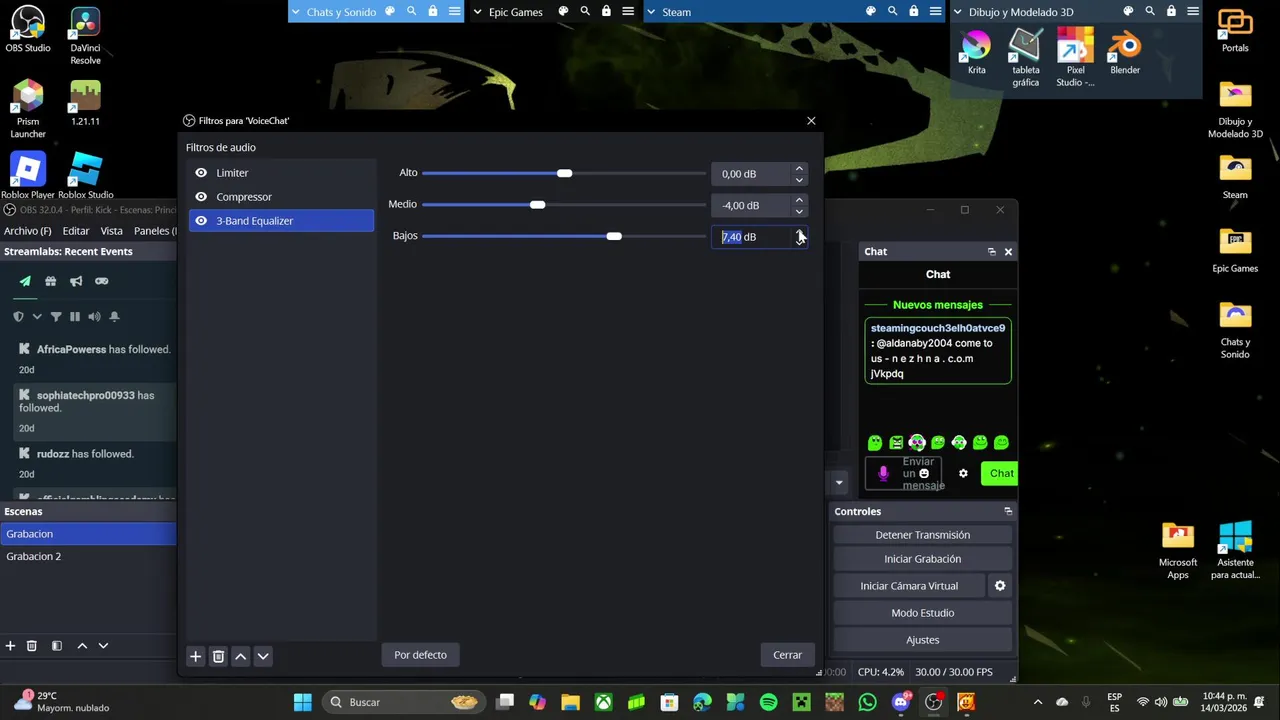Image resolution: width=1280 pixels, height=720 pixels.
Task: Select the Compressor filter row
Action: (281, 197)
